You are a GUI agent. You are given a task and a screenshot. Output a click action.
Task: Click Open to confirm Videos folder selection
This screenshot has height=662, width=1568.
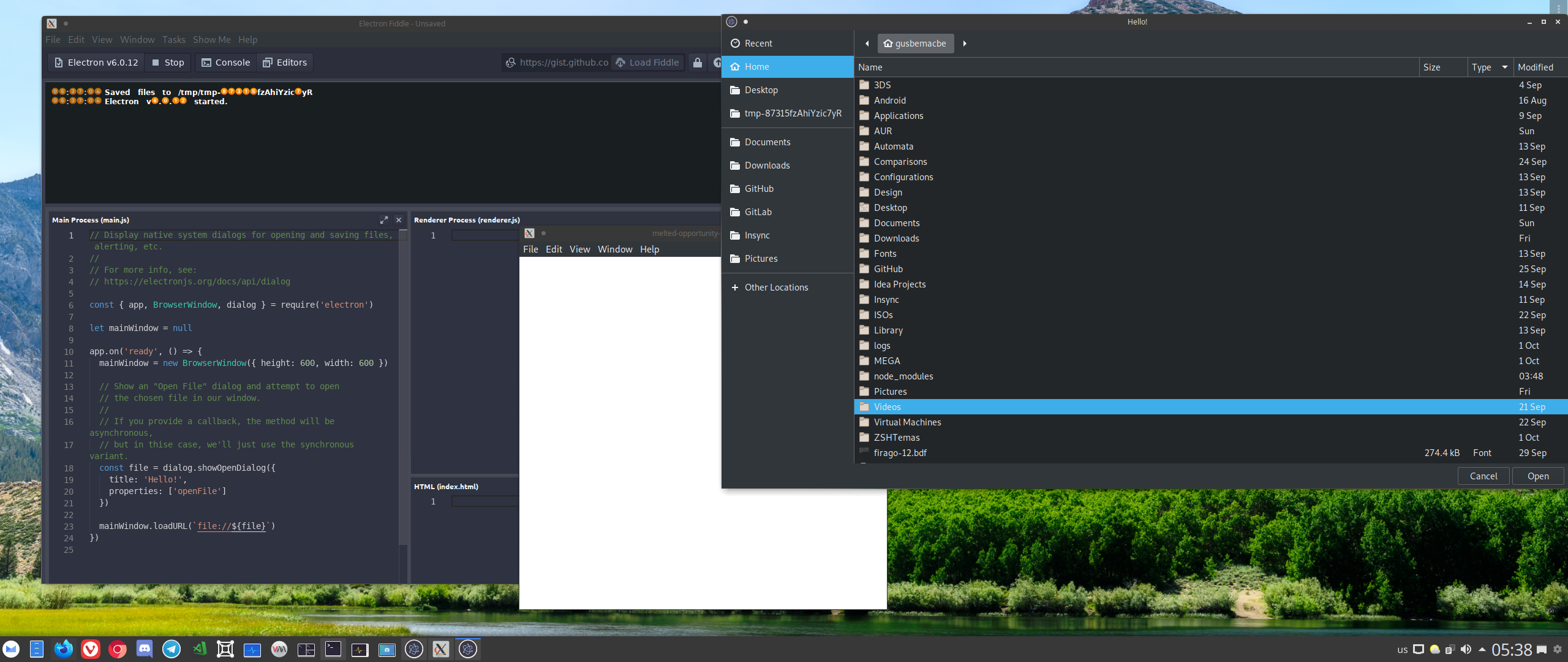1537,476
